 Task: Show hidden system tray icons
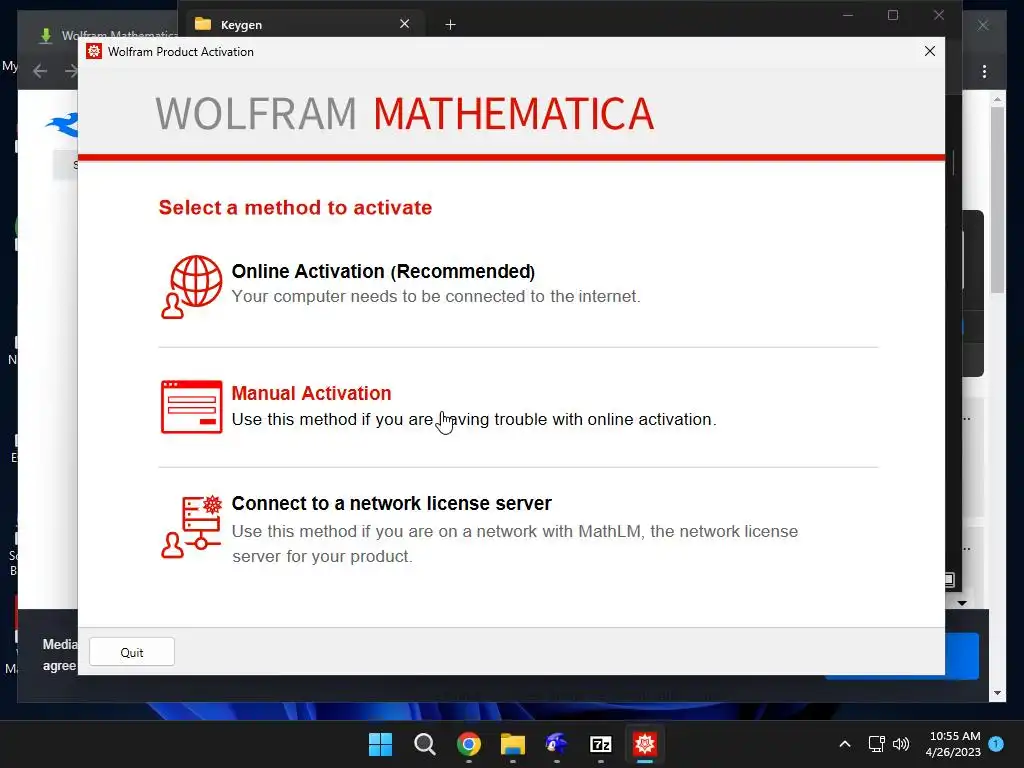pyautogui.click(x=844, y=744)
